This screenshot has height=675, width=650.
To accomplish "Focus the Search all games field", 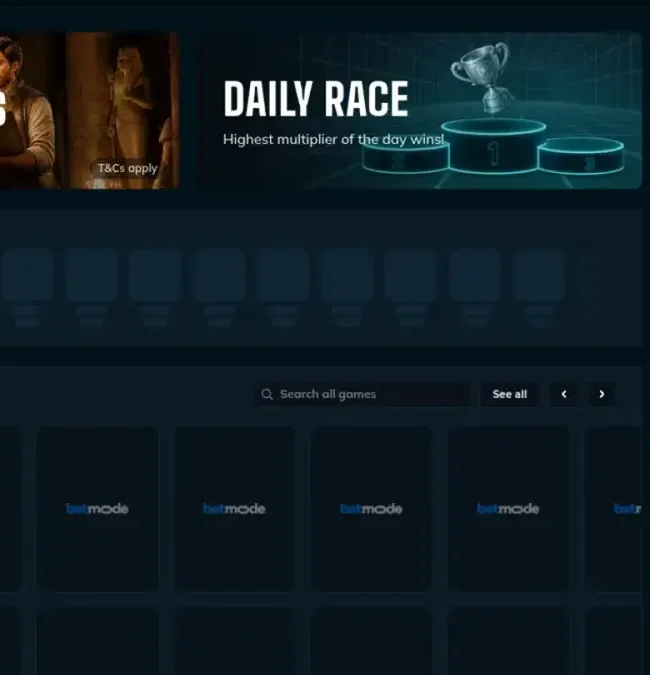I will coord(363,394).
